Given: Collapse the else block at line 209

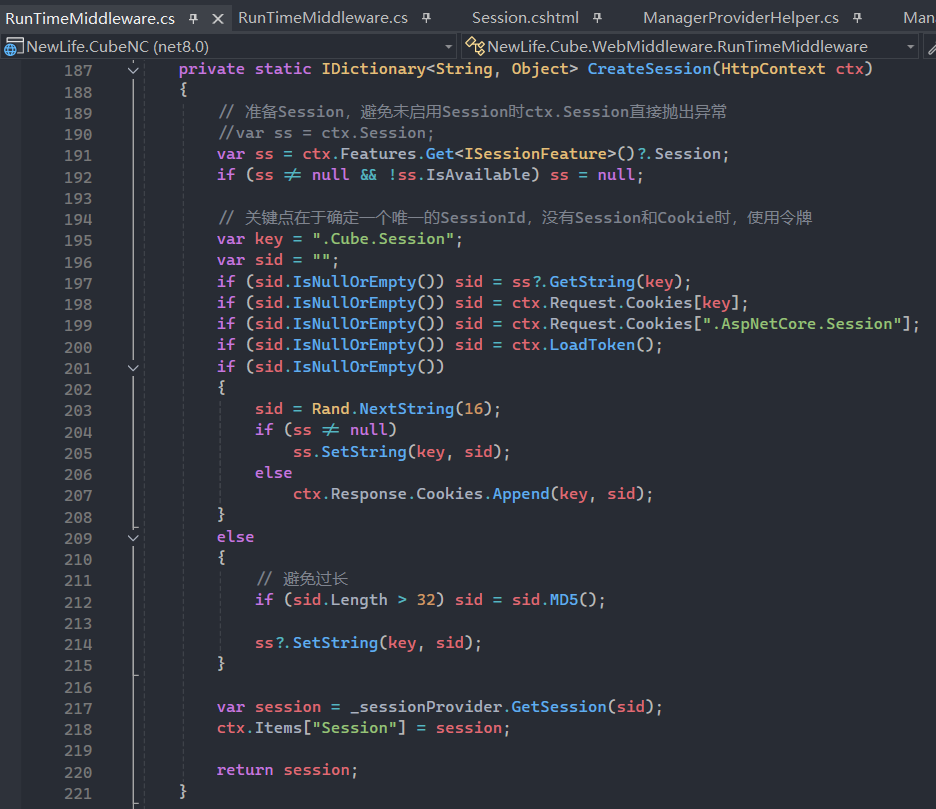Looking at the screenshot, I should tap(134, 537).
